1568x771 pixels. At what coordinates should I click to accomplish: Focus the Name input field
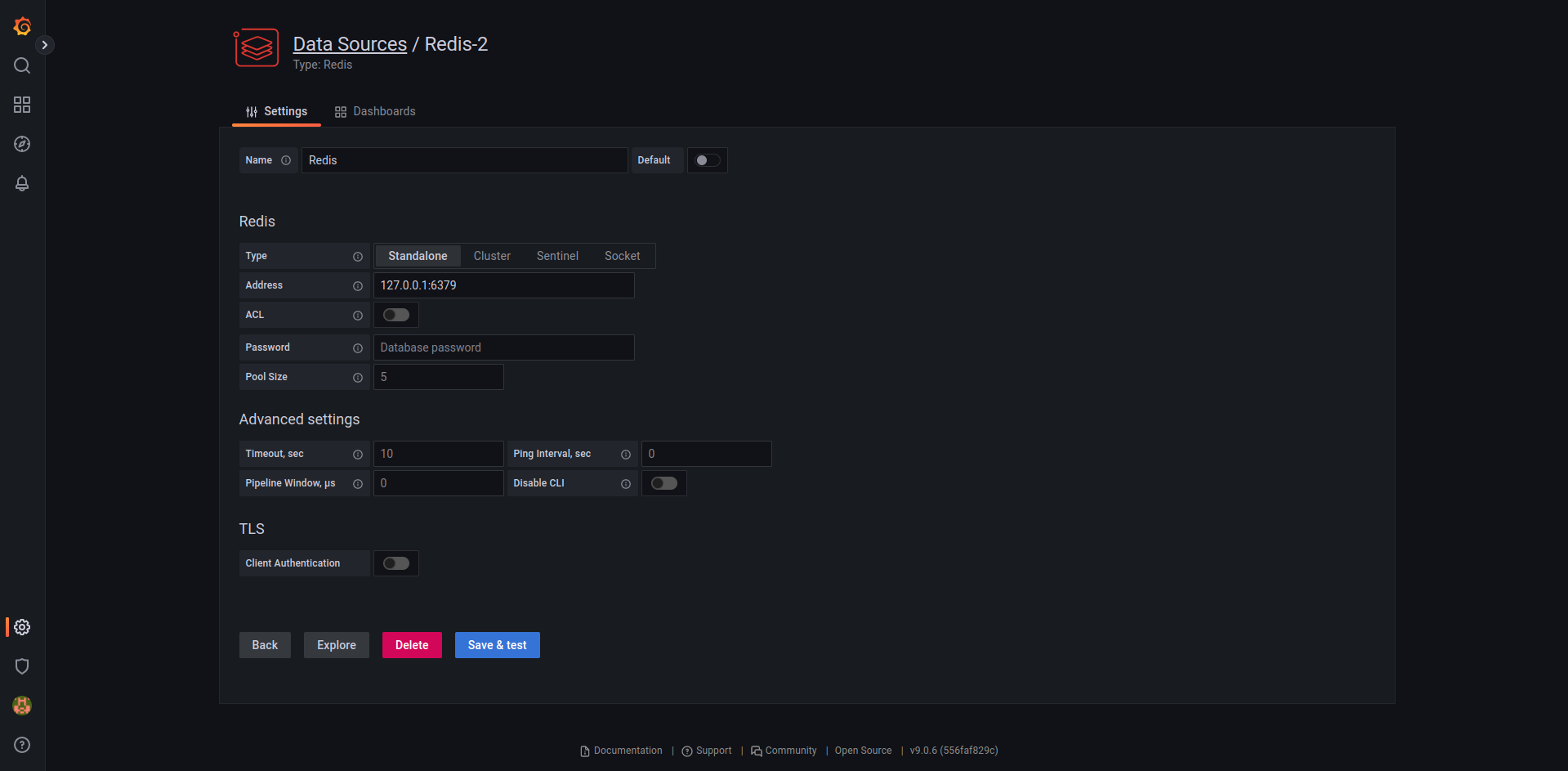pos(465,160)
